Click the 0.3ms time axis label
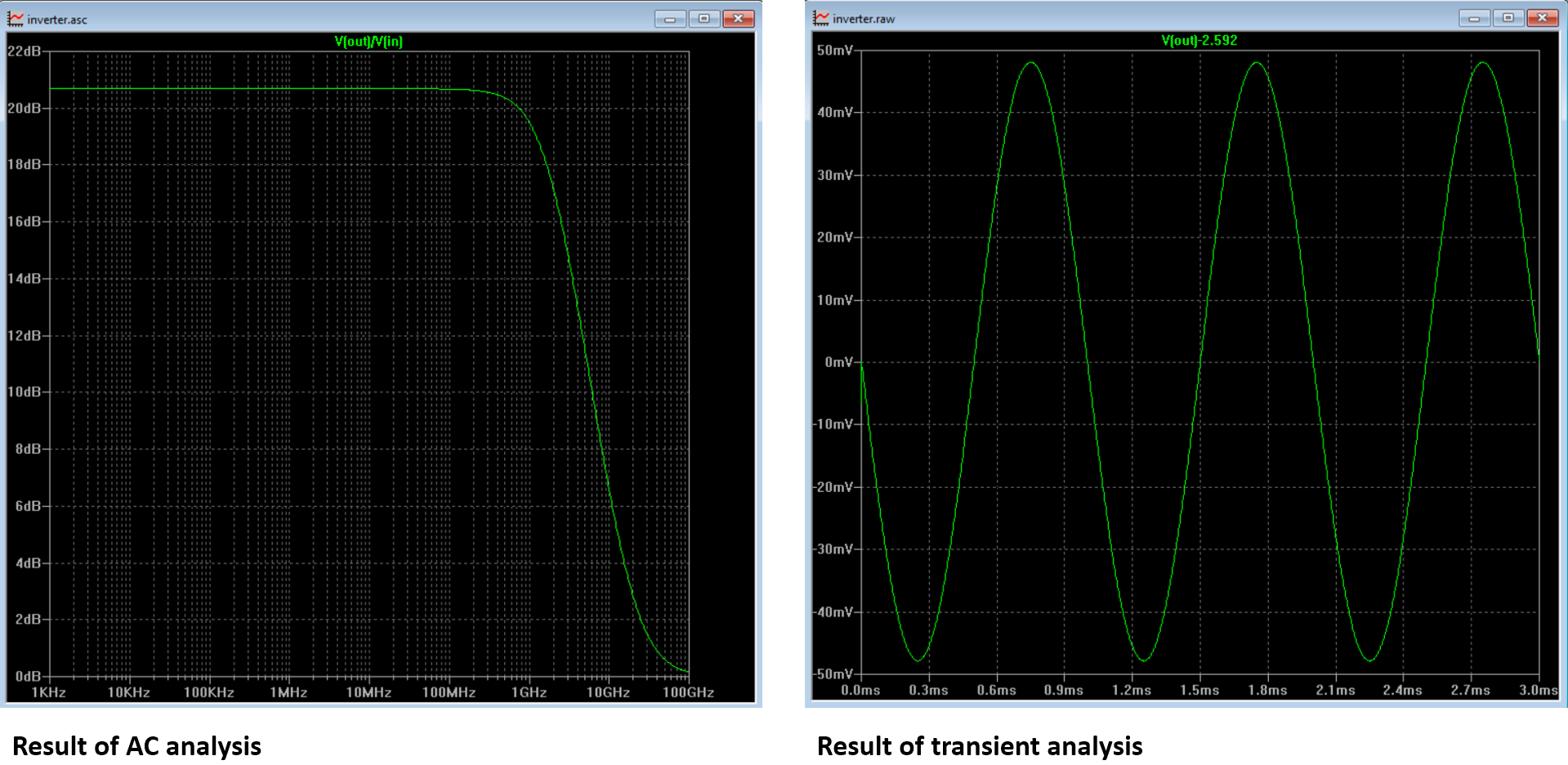The image size is (1568, 765). pyautogui.click(x=929, y=690)
